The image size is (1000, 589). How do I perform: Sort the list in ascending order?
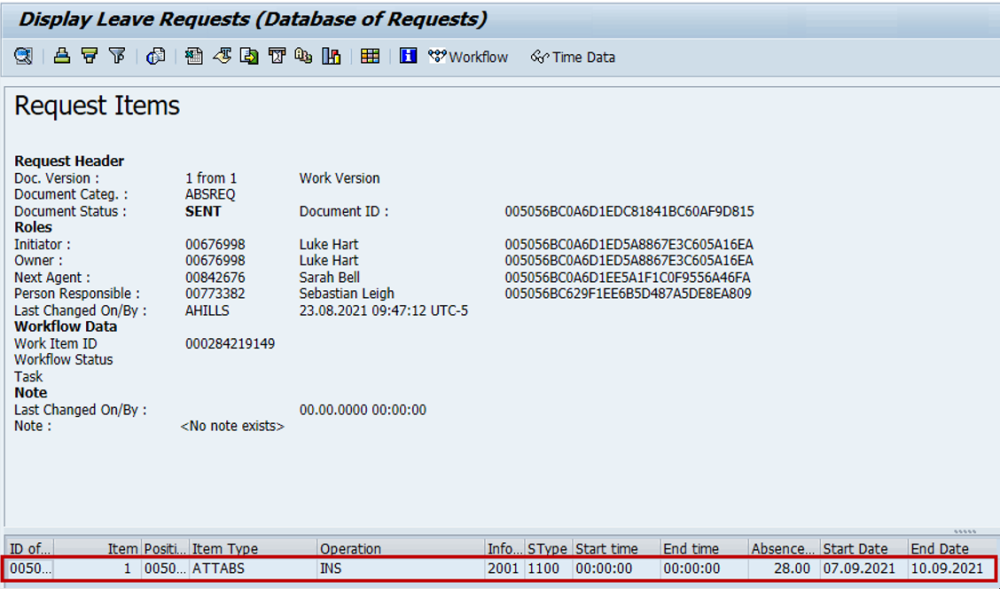click(x=61, y=56)
